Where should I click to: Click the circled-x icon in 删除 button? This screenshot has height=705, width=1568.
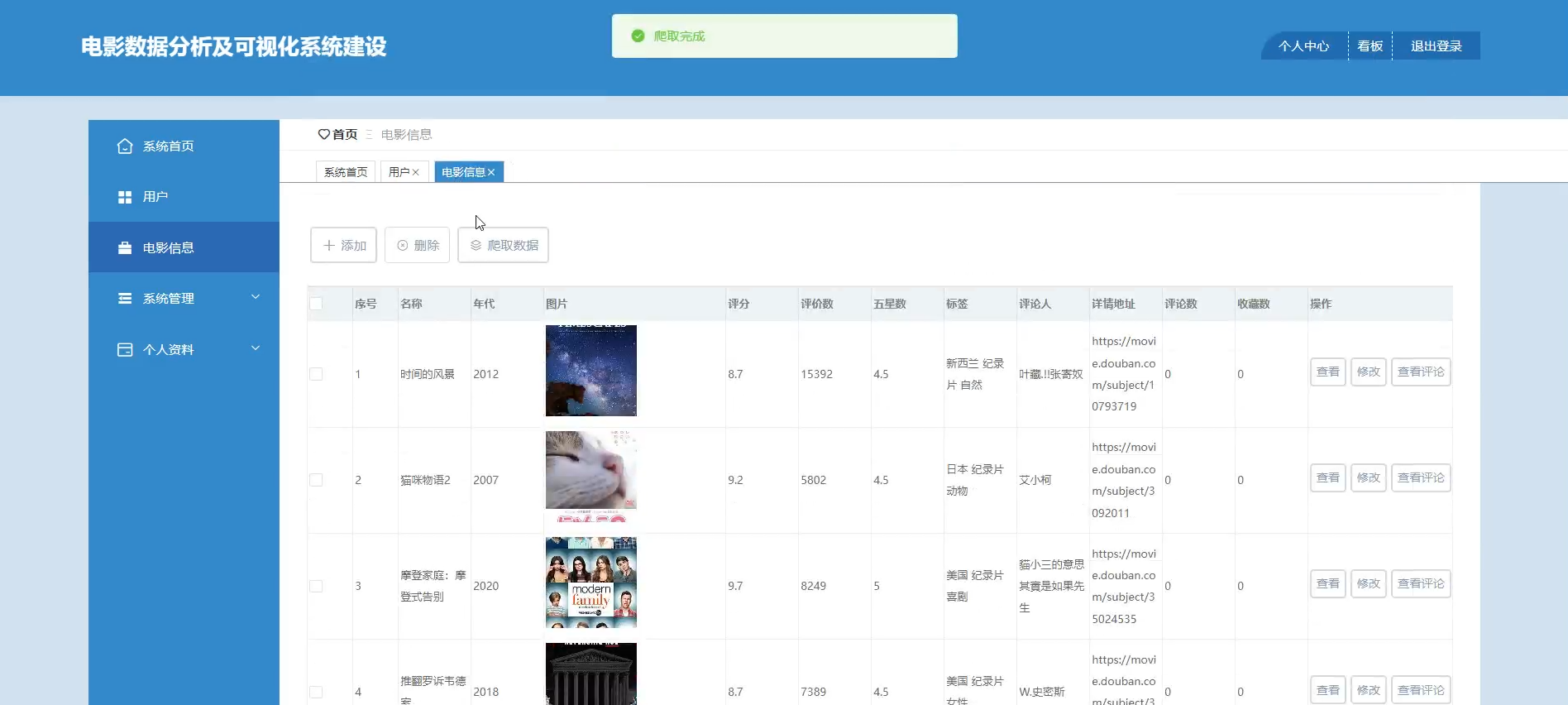pyautogui.click(x=403, y=246)
